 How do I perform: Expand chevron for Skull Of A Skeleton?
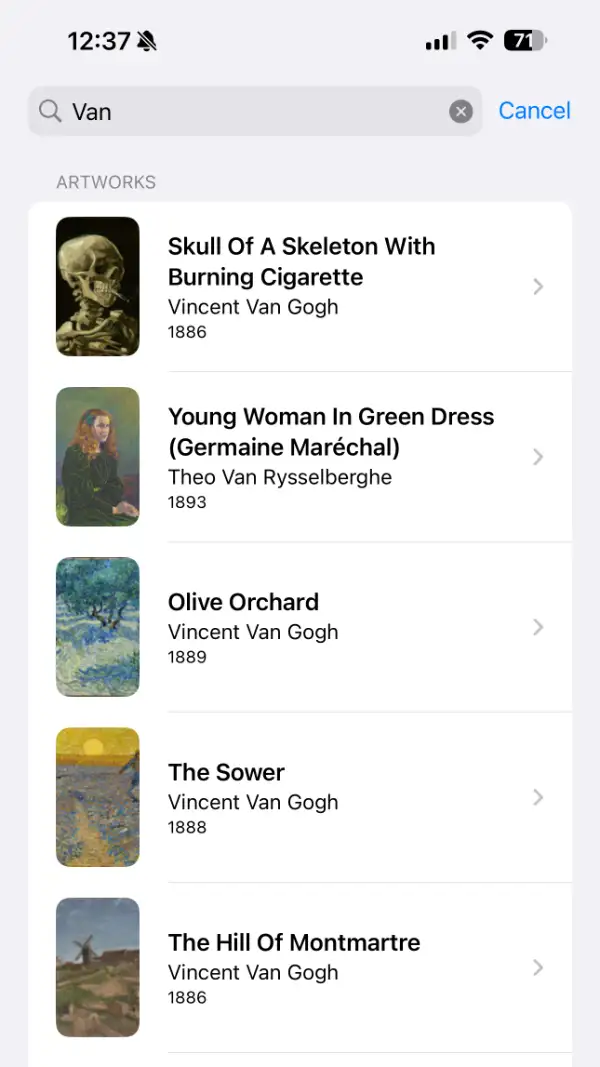pyautogui.click(x=538, y=287)
